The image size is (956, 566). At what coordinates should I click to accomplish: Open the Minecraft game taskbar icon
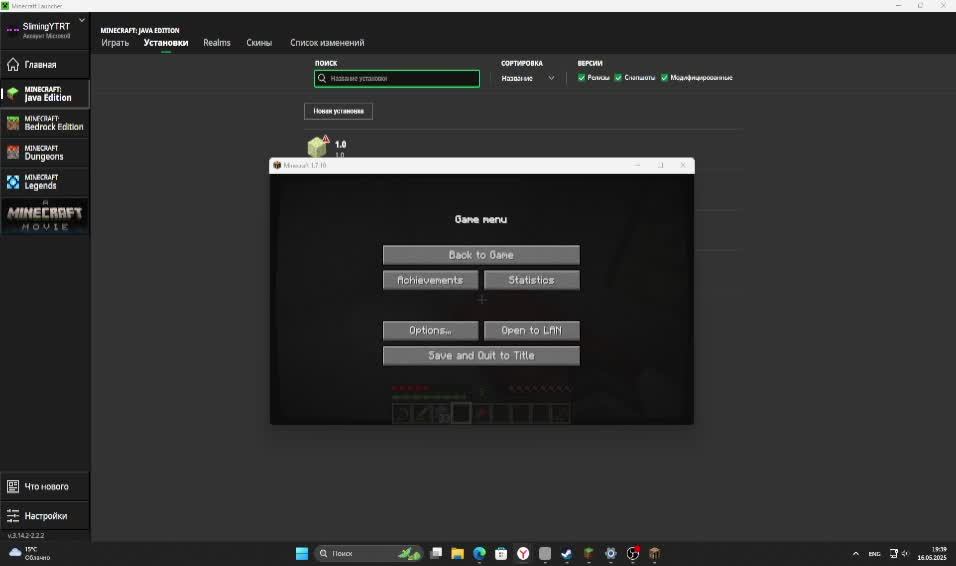[655, 553]
